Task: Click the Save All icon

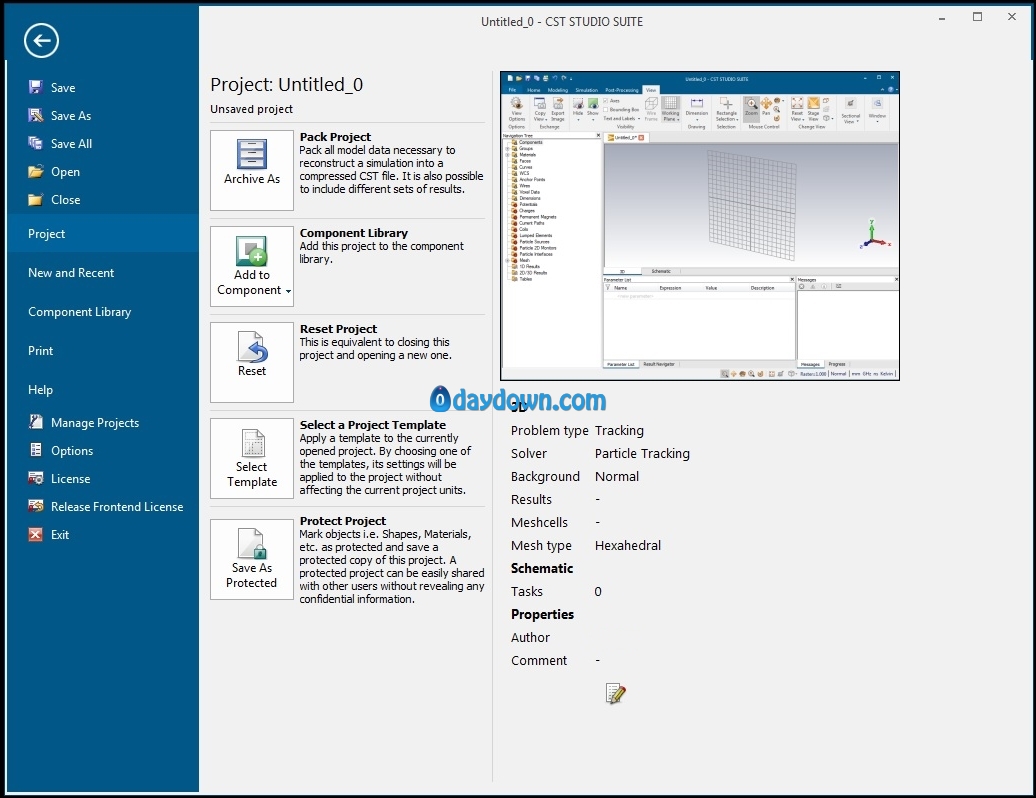Action: coord(36,143)
